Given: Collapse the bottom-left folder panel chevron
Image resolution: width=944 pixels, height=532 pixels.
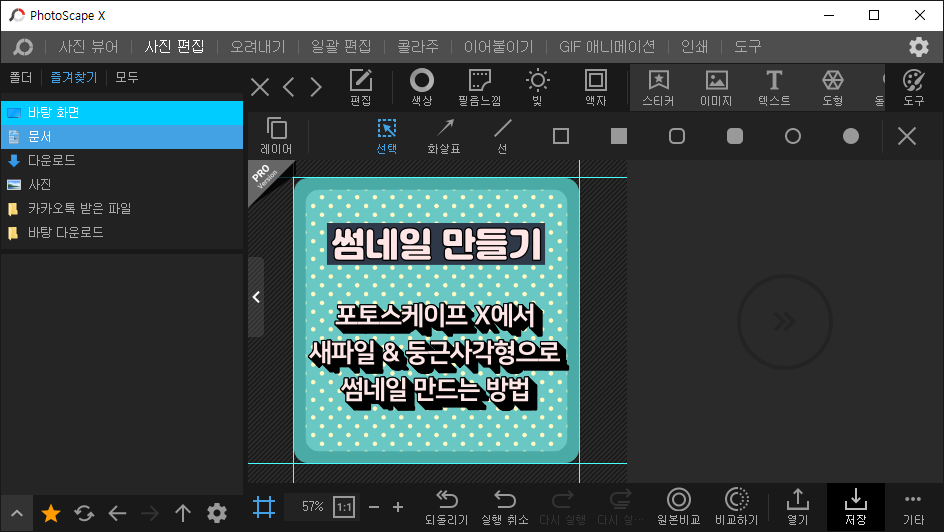Looking at the screenshot, I should pyautogui.click(x=17, y=513).
